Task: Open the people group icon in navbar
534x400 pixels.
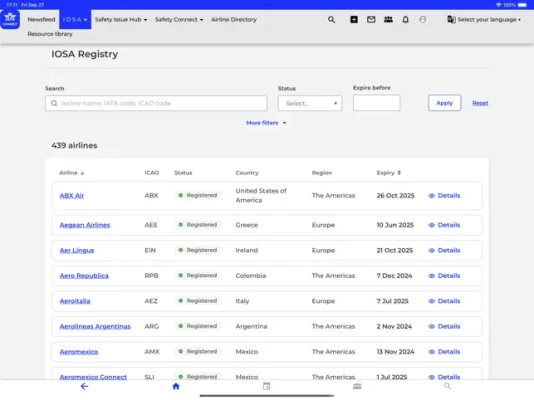Action: 388,19
